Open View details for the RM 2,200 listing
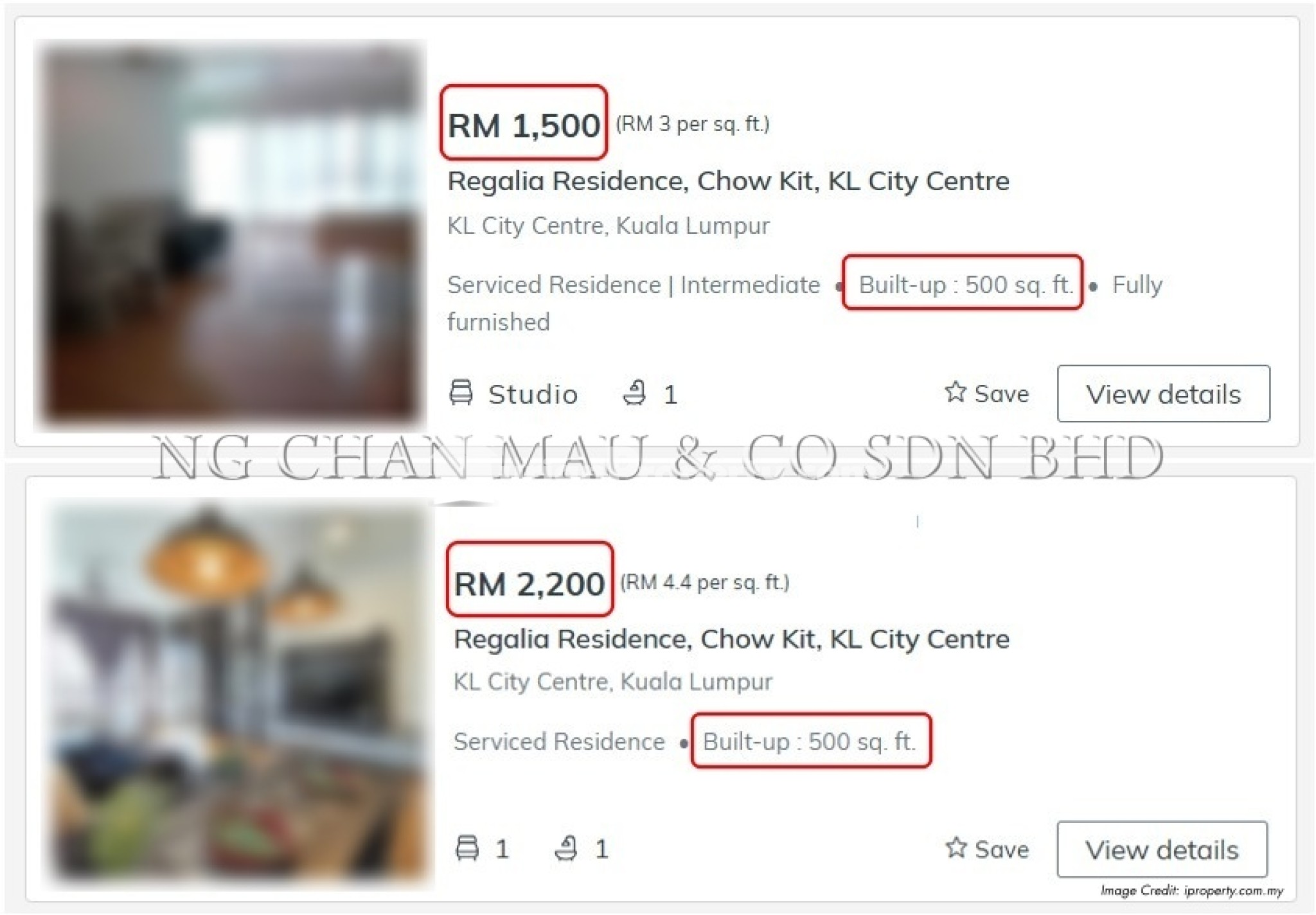This screenshot has height=915, width=1316. point(1162,849)
